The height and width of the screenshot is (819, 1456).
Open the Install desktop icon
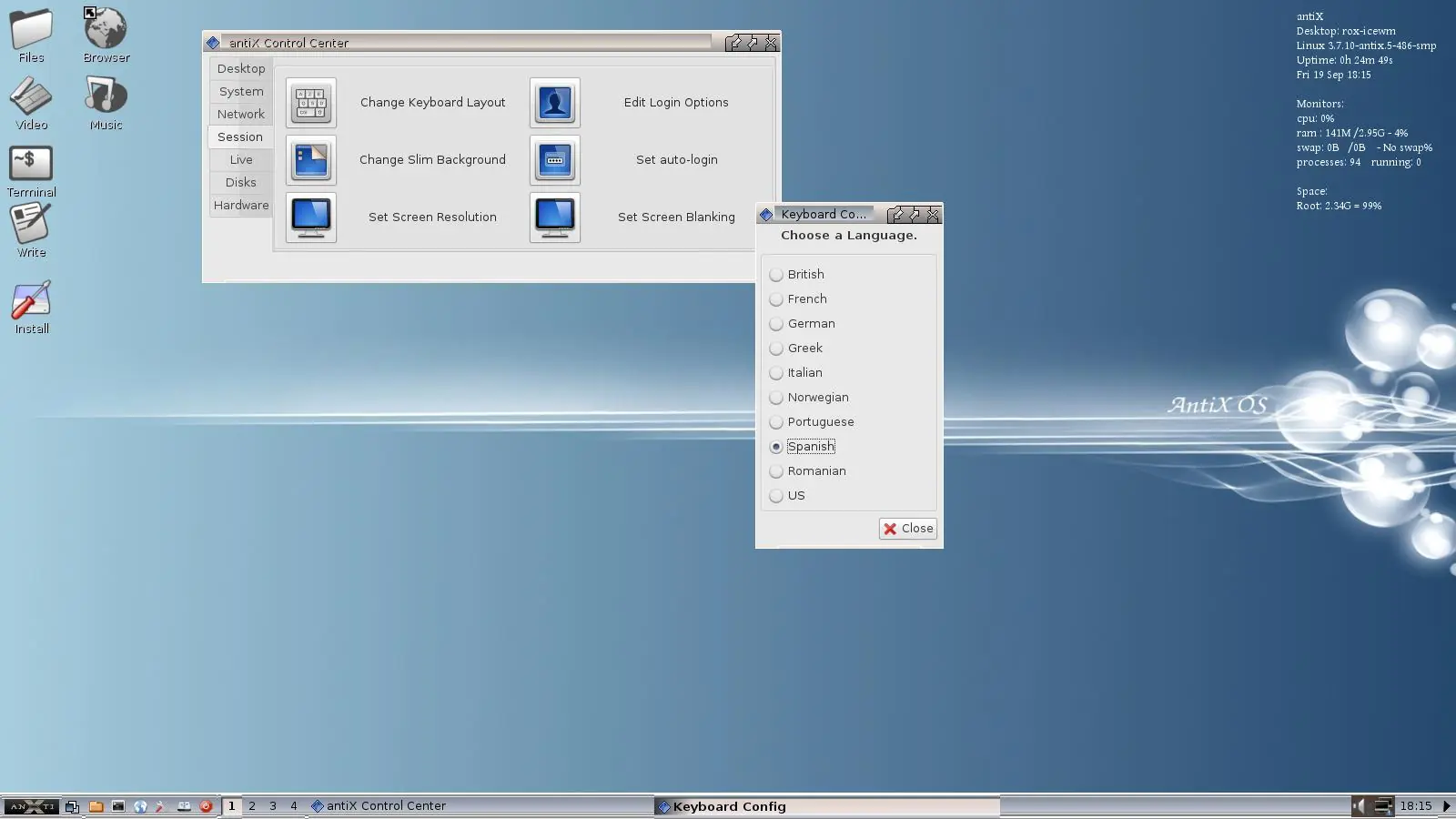(31, 307)
